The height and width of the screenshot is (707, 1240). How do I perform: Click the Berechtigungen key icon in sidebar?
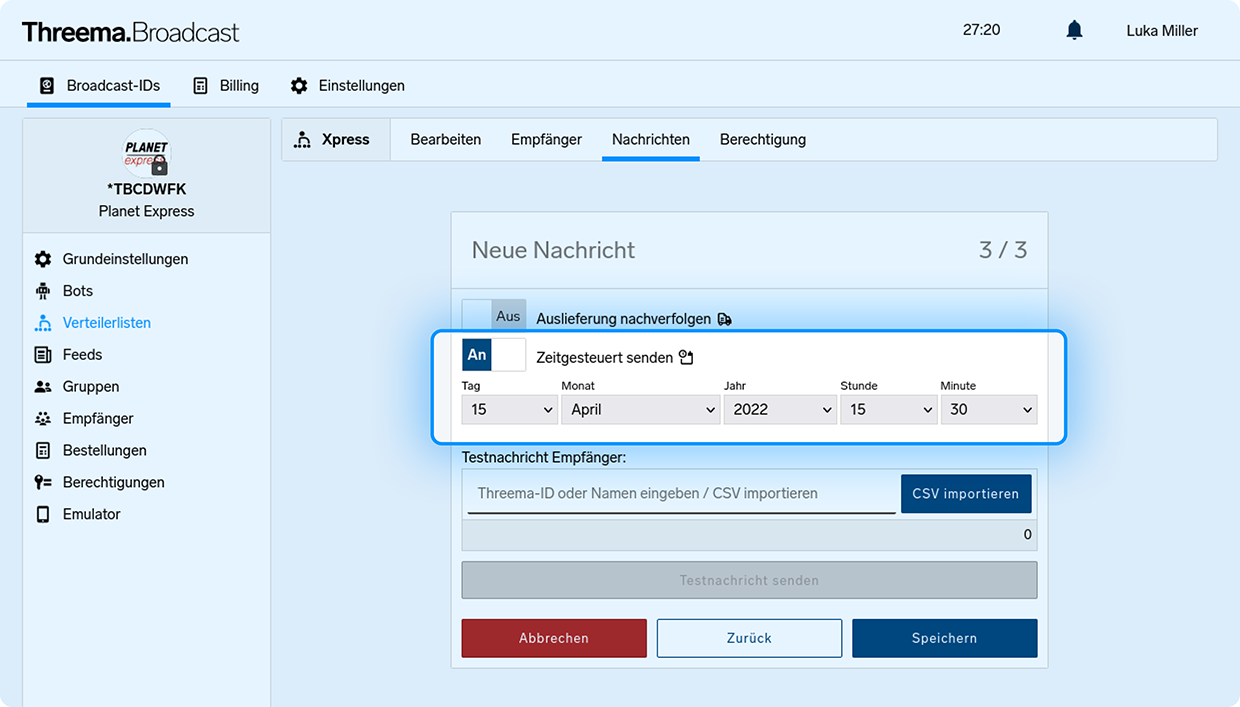[x=43, y=482]
